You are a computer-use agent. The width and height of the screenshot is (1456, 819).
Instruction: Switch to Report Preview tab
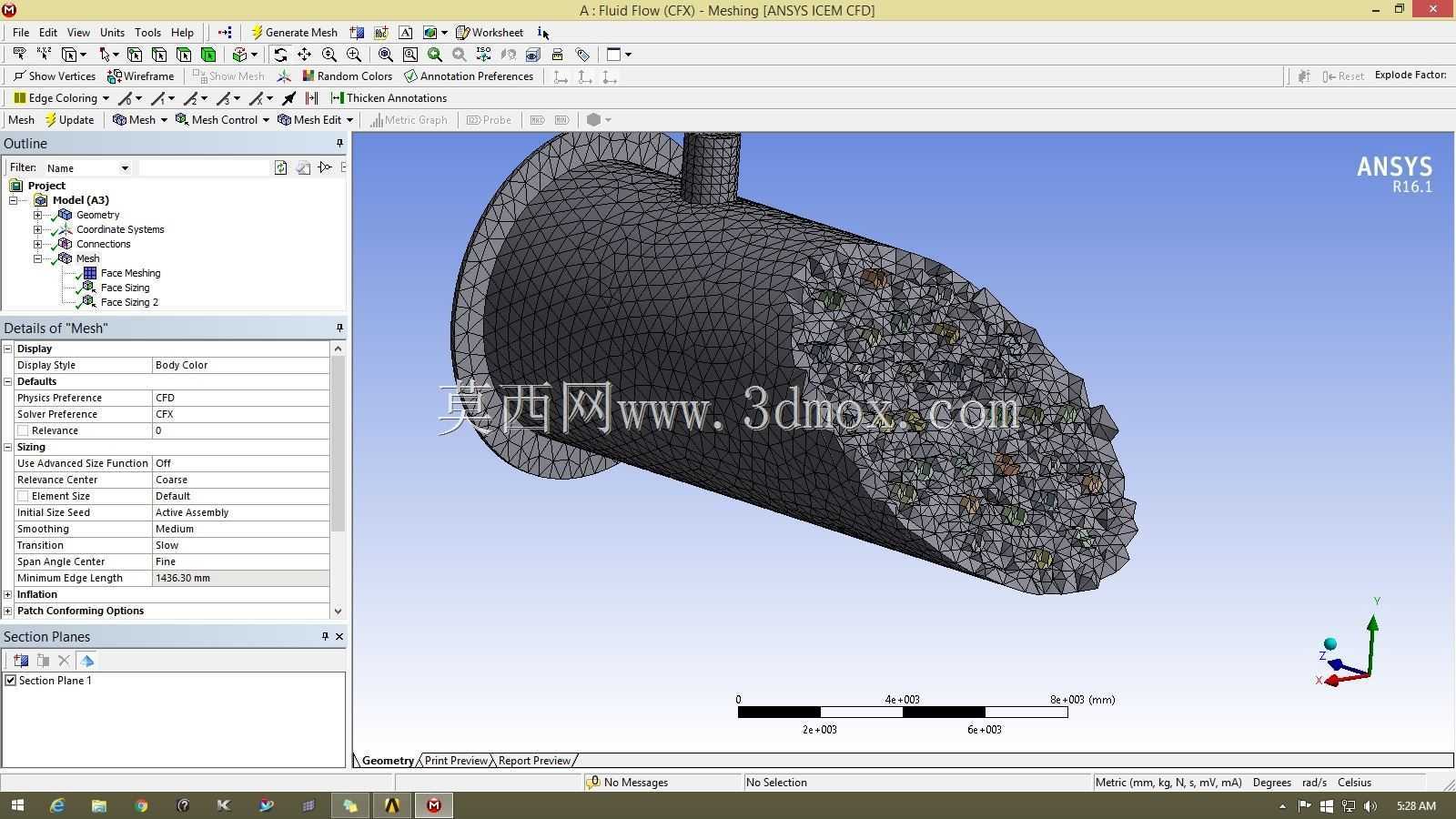tap(534, 761)
